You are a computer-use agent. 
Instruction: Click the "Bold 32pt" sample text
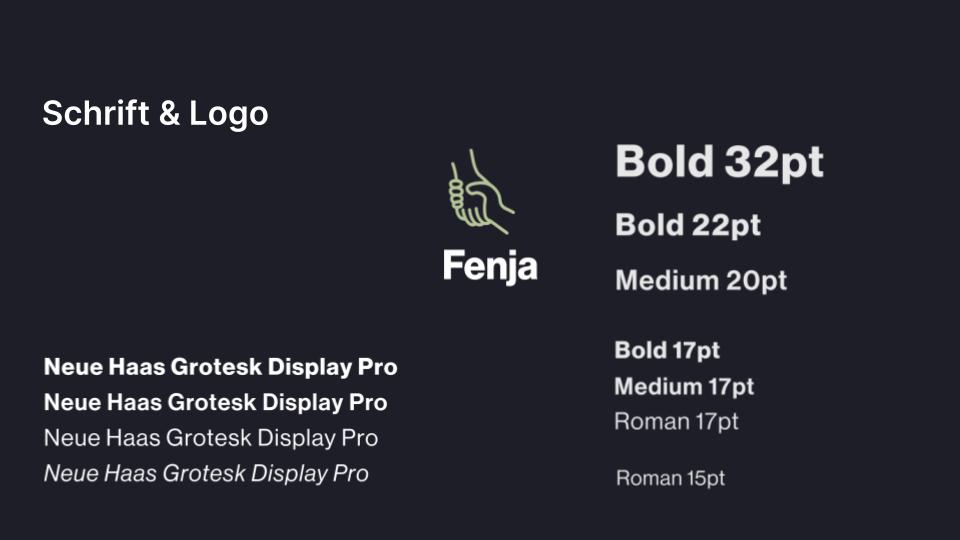coord(719,162)
